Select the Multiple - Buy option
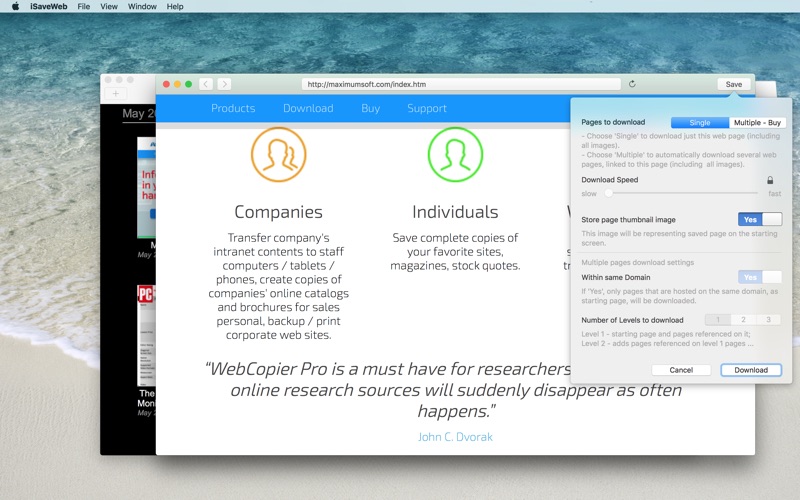The height and width of the screenshot is (500, 800). (757, 122)
